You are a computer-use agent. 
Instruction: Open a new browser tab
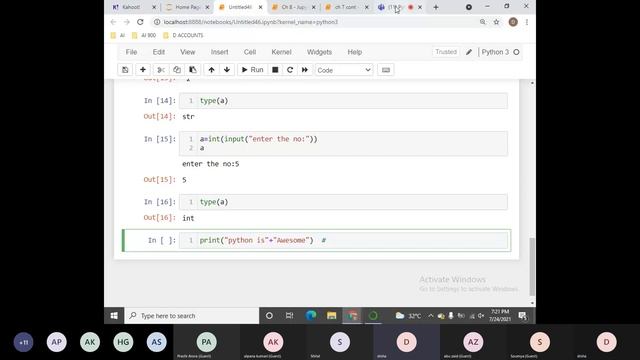click(436, 7)
